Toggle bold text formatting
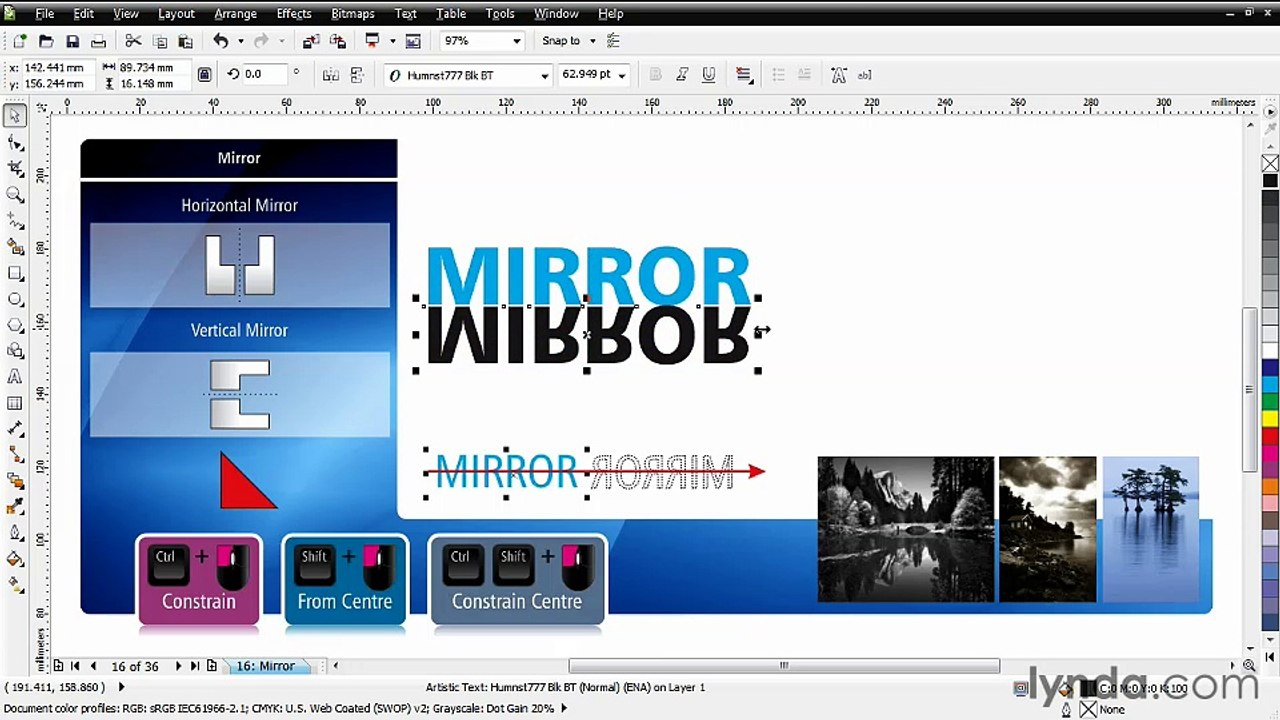1280x720 pixels. pyautogui.click(x=656, y=75)
